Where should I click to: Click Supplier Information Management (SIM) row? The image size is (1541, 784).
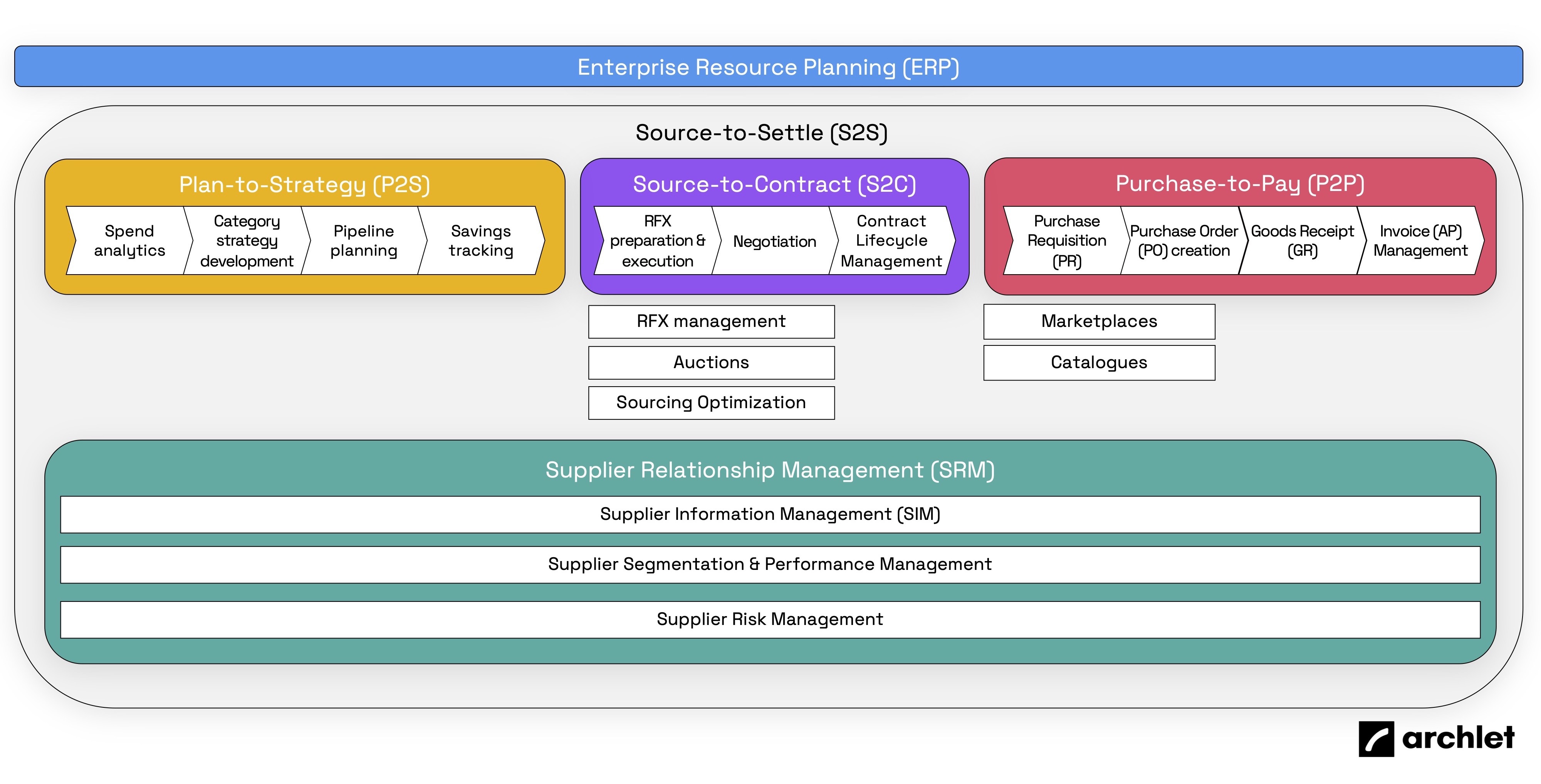(x=770, y=514)
